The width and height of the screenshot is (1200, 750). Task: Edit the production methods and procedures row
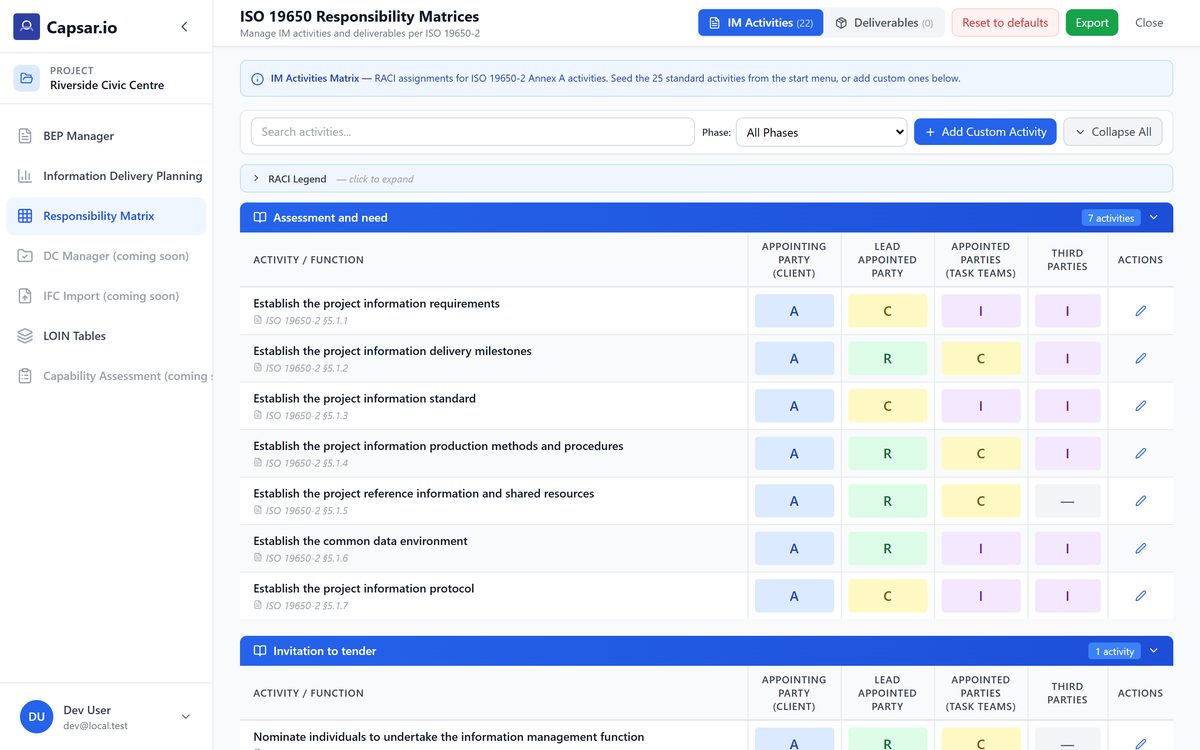(x=1141, y=453)
